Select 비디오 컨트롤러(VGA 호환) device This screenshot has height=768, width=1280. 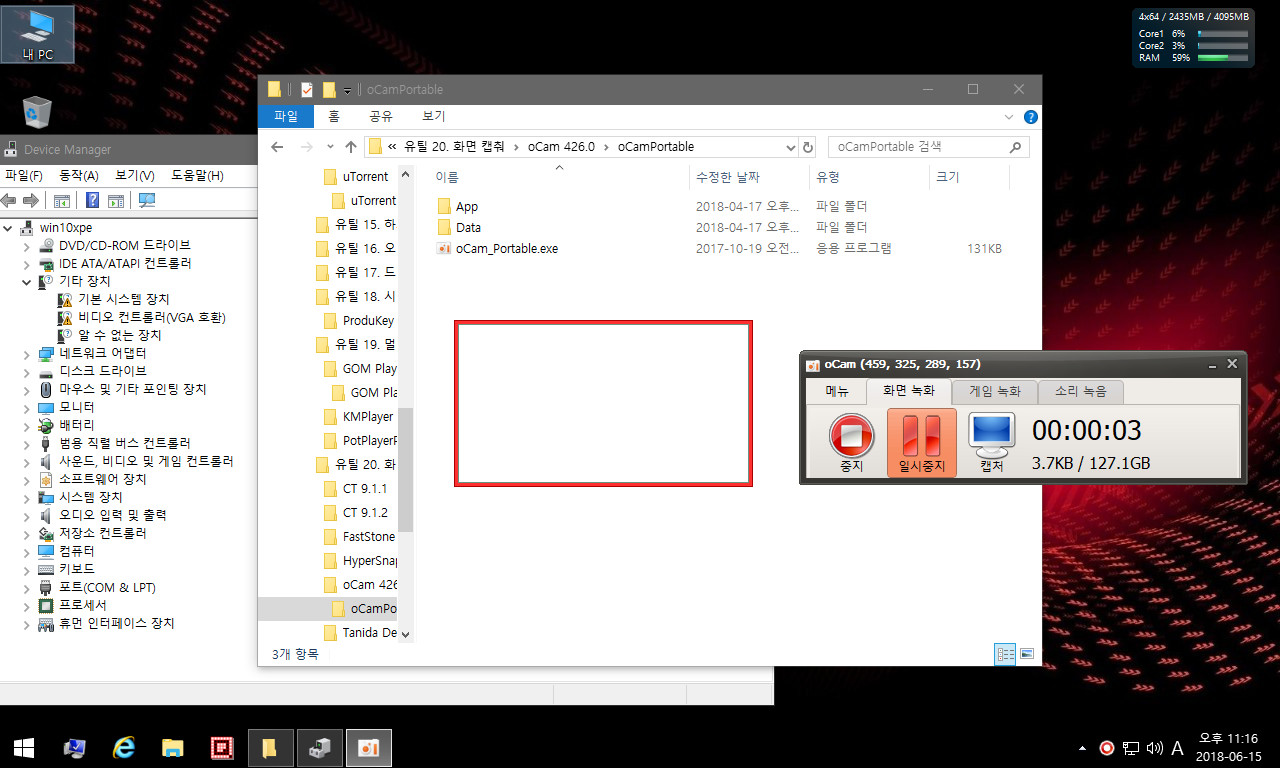coord(151,317)
